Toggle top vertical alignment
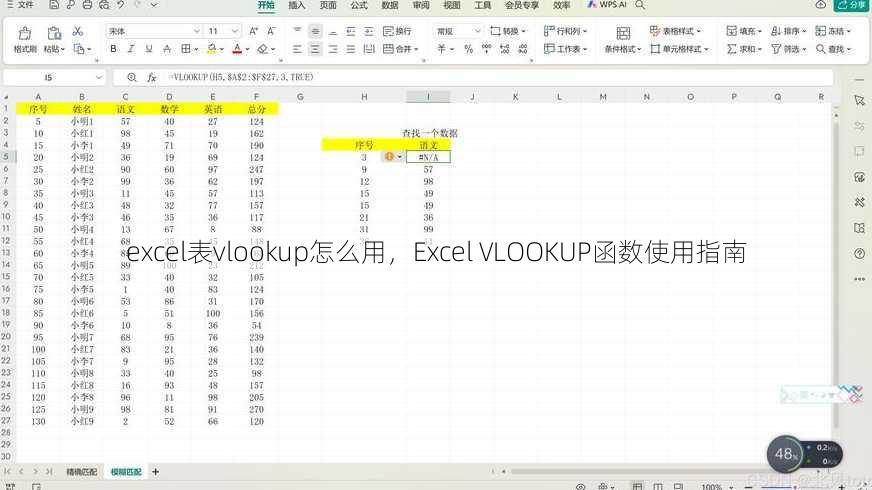This screenshot has height=490, width=872. tap(297, 30)
